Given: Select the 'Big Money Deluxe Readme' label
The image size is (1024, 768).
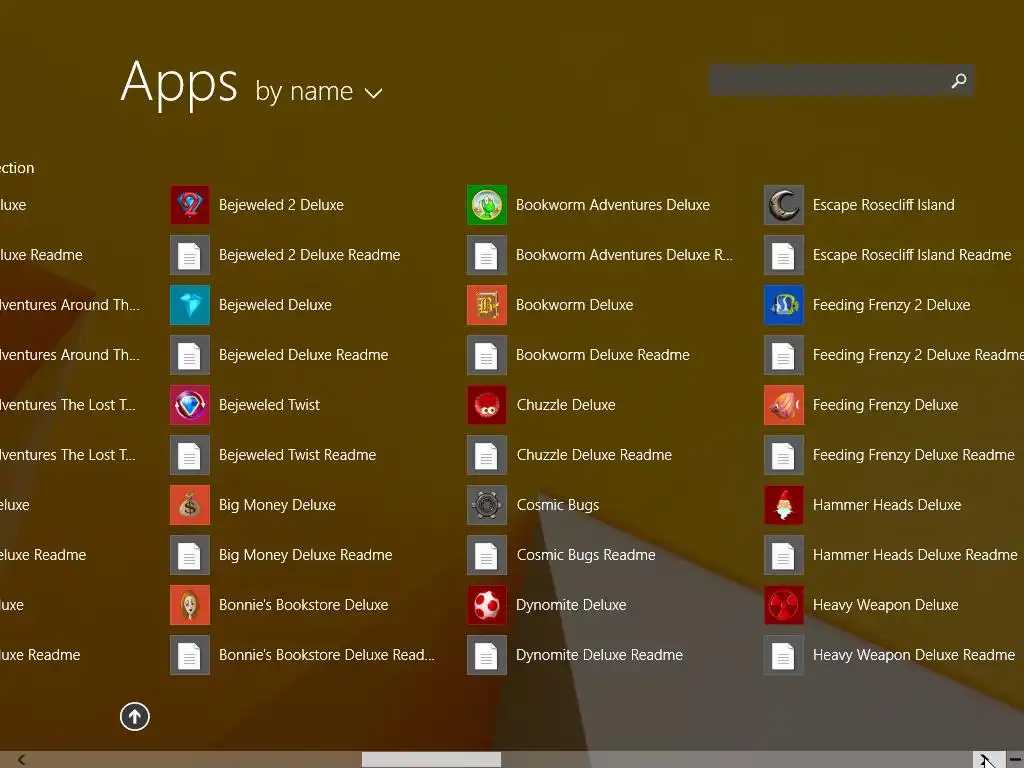Looking at the screenshot, I should pyautogui.click(x=306, y=555).
